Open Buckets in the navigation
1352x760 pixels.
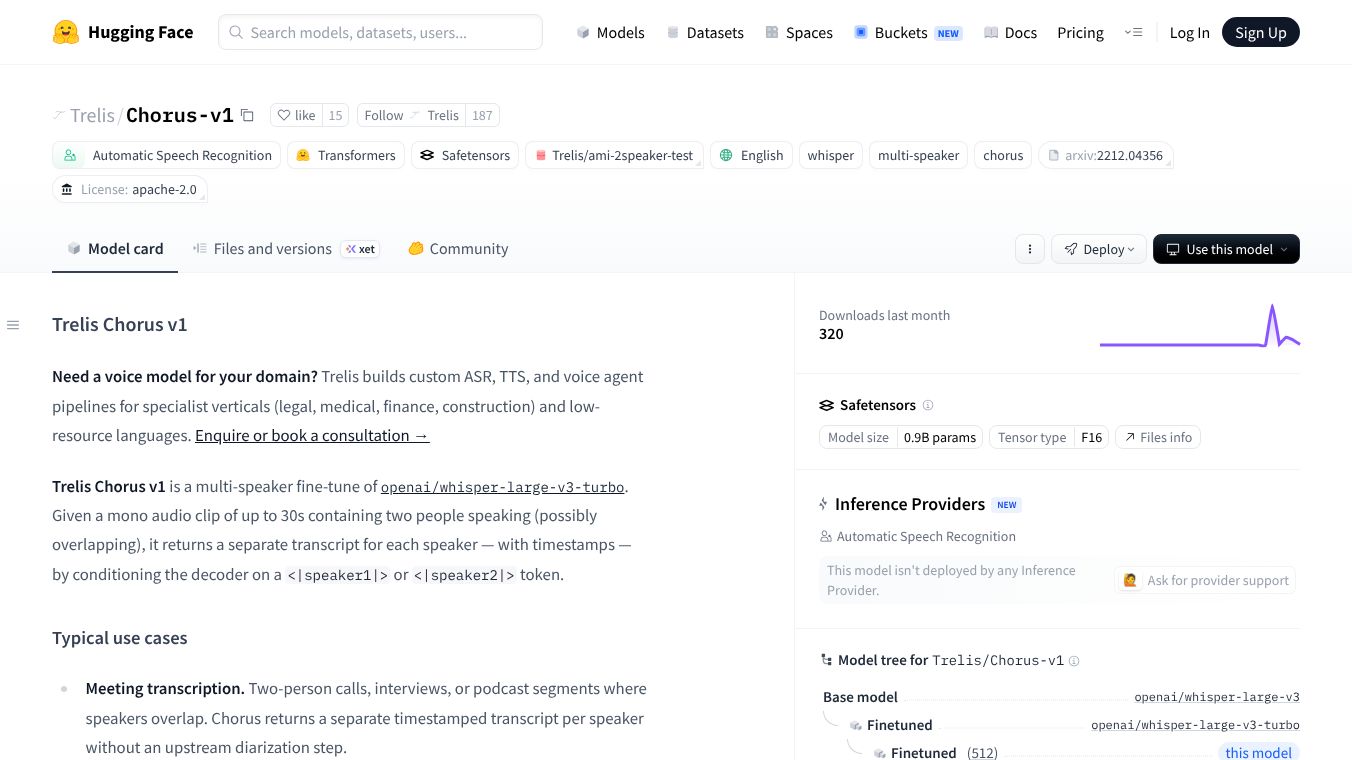pyautogui.click(x=907, y=32)
